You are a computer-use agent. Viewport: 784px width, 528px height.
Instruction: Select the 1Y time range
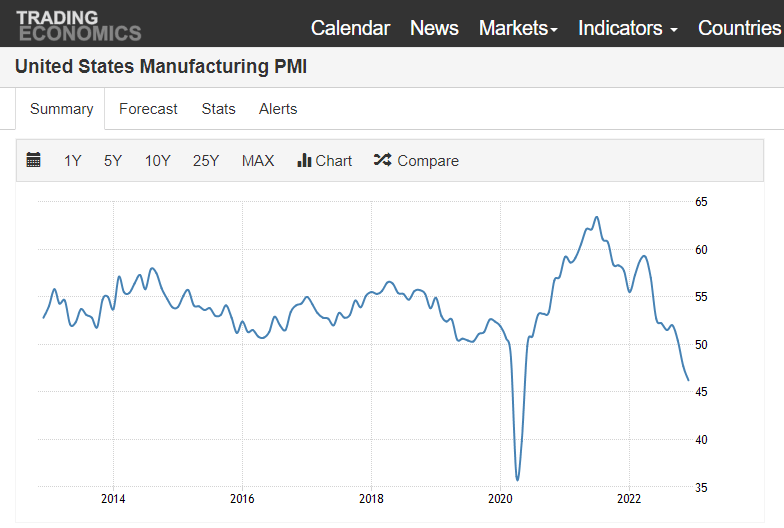(73, 161)
